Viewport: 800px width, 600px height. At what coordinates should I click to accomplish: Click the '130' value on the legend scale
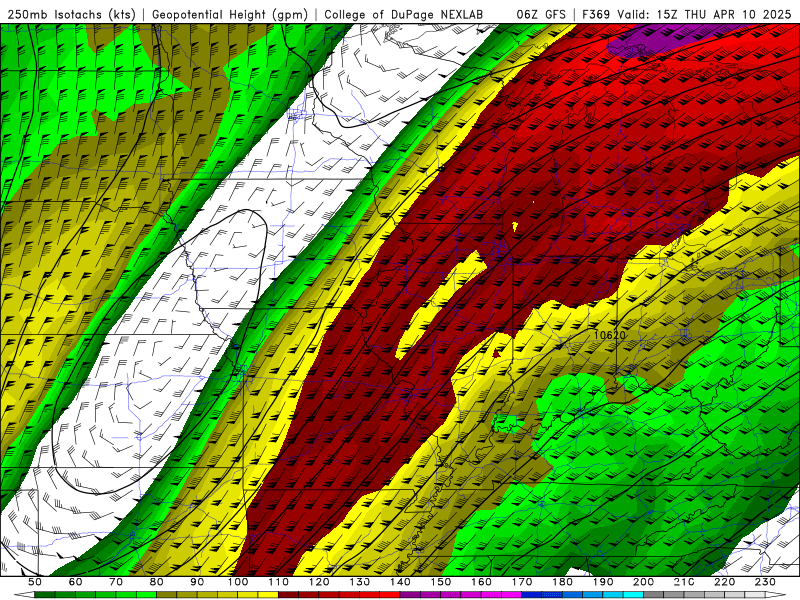(x=359, y=582)
